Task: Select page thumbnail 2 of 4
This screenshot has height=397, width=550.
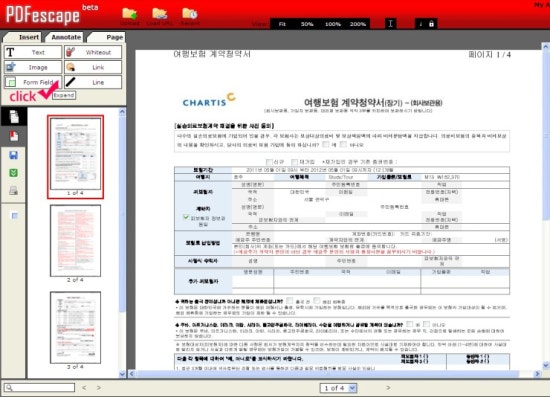Action: 75,241
